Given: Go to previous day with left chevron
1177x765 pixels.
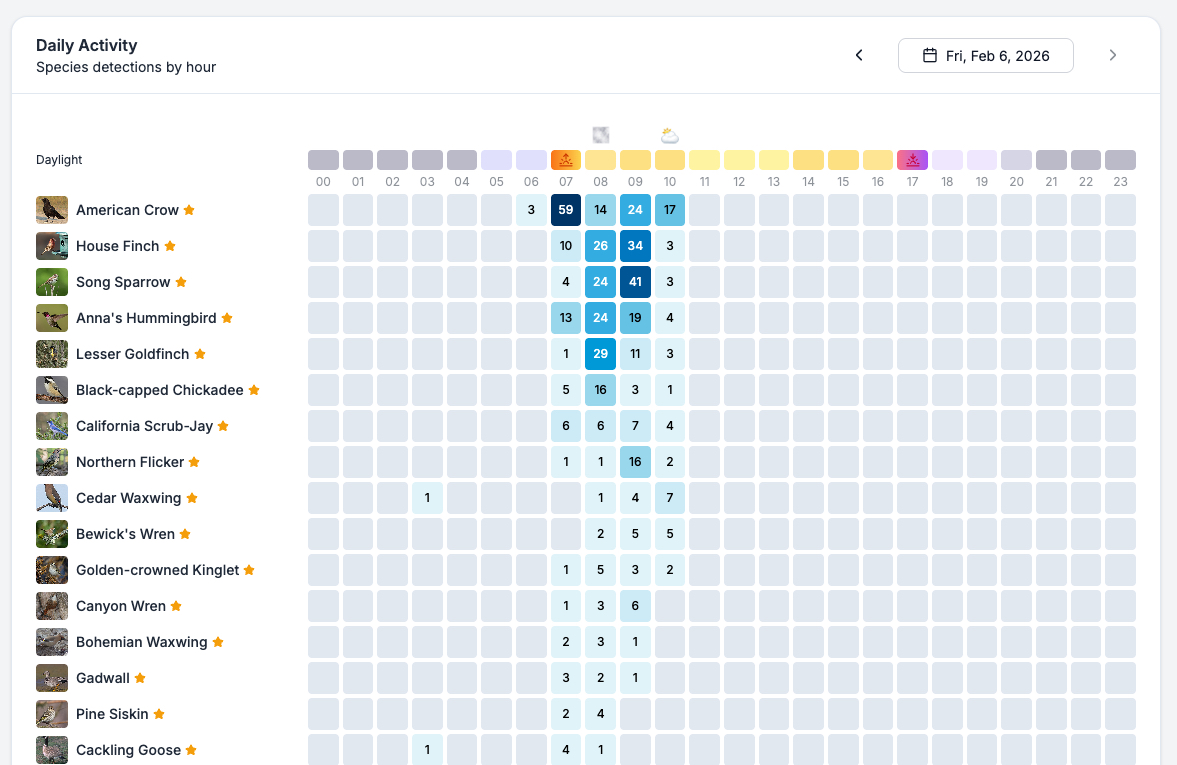Looking at the screenshot, I should pyautogui.click(x=858, y=56).
